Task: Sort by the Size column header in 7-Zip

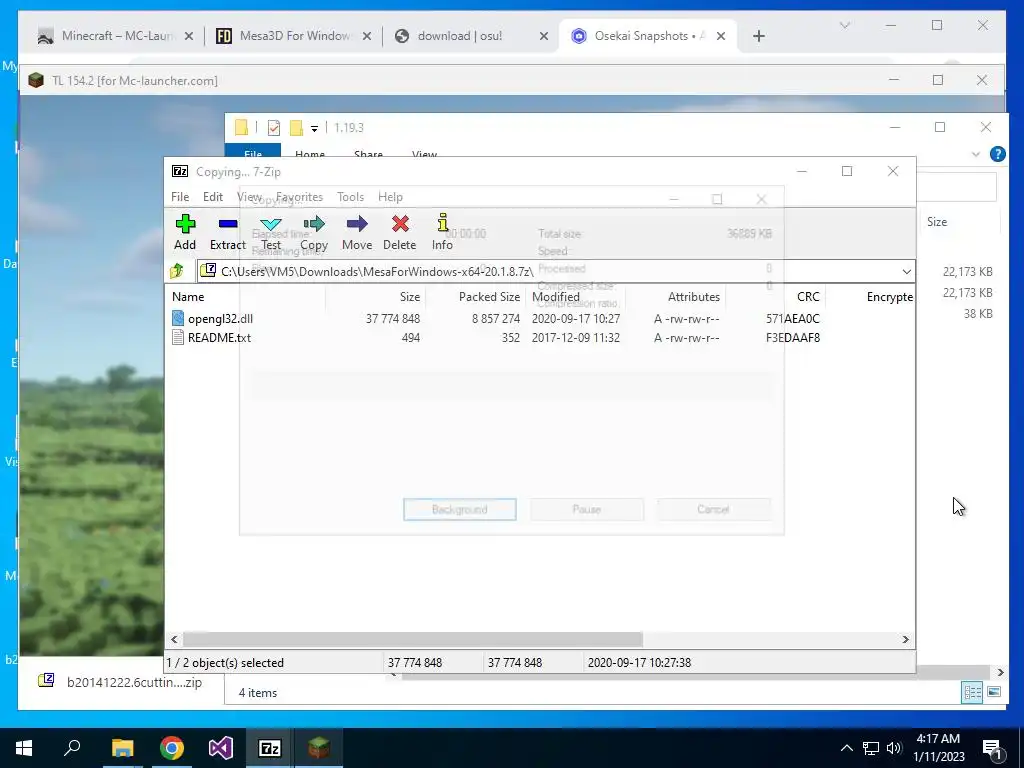Action: point(409,296)
